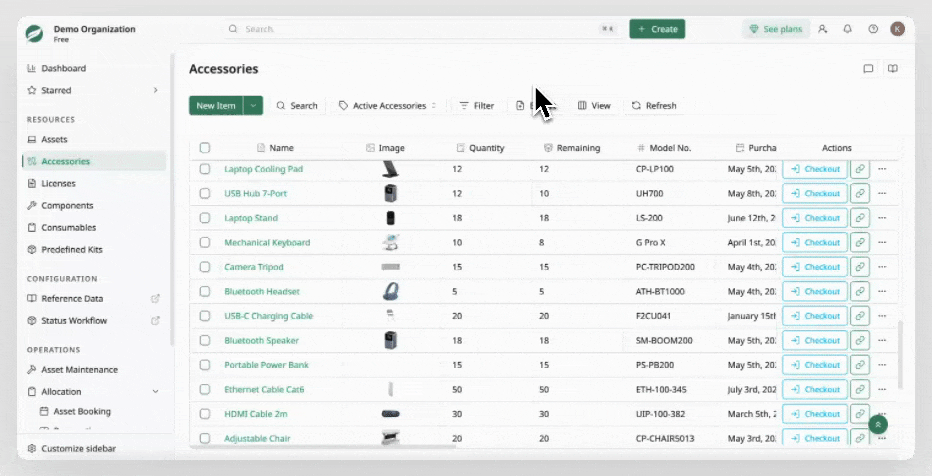Open more actions for Ethernet Cable Cat6
This screenshot has width=932, height=476.
(882, 389)
